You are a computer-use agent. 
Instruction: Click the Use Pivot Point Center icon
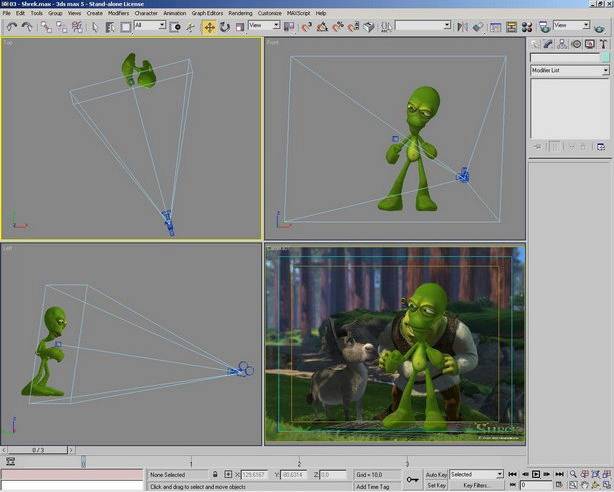pyautogui.click(x=289, y=27)
